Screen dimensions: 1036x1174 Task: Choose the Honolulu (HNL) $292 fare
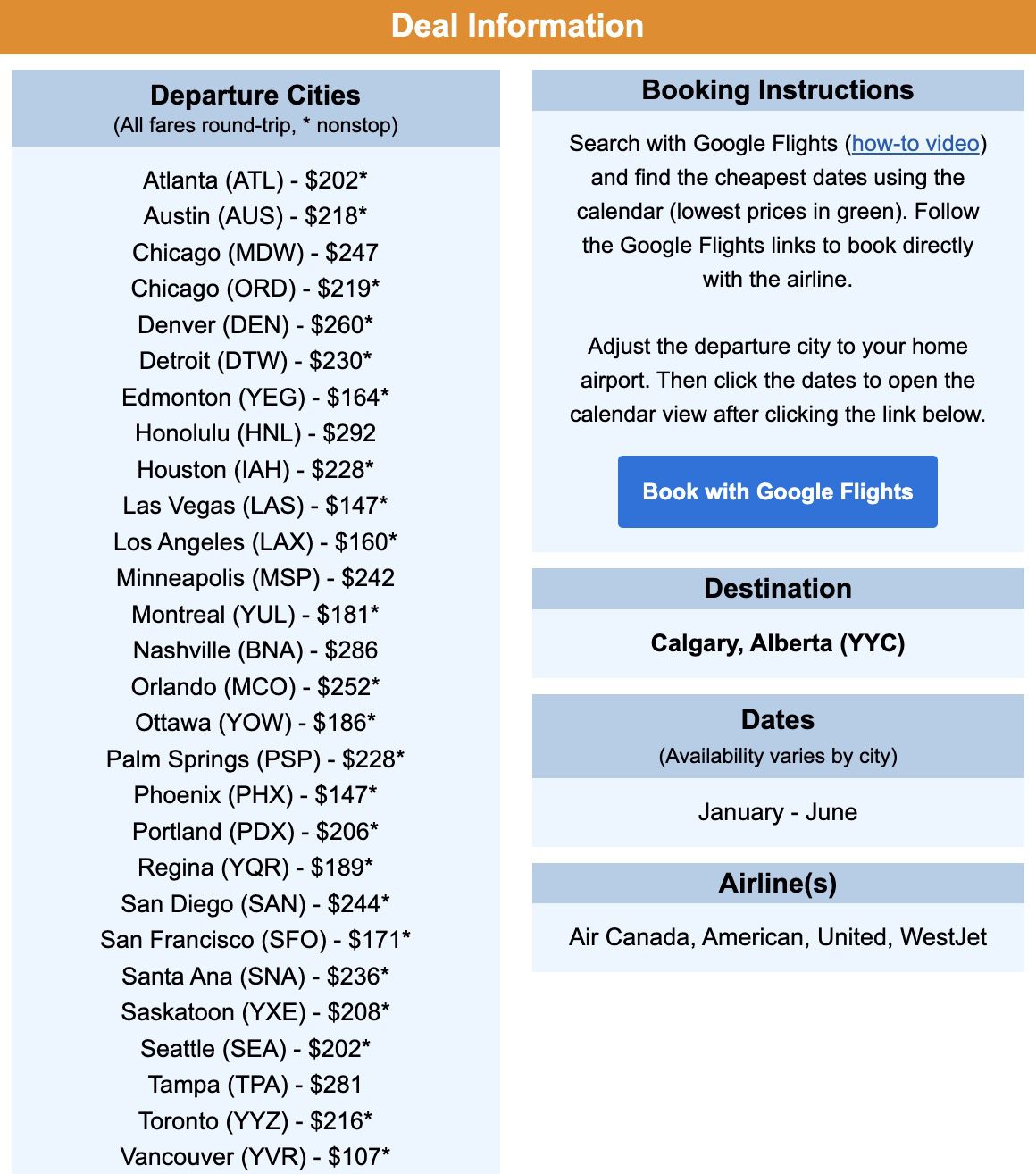tap(255, 433)
